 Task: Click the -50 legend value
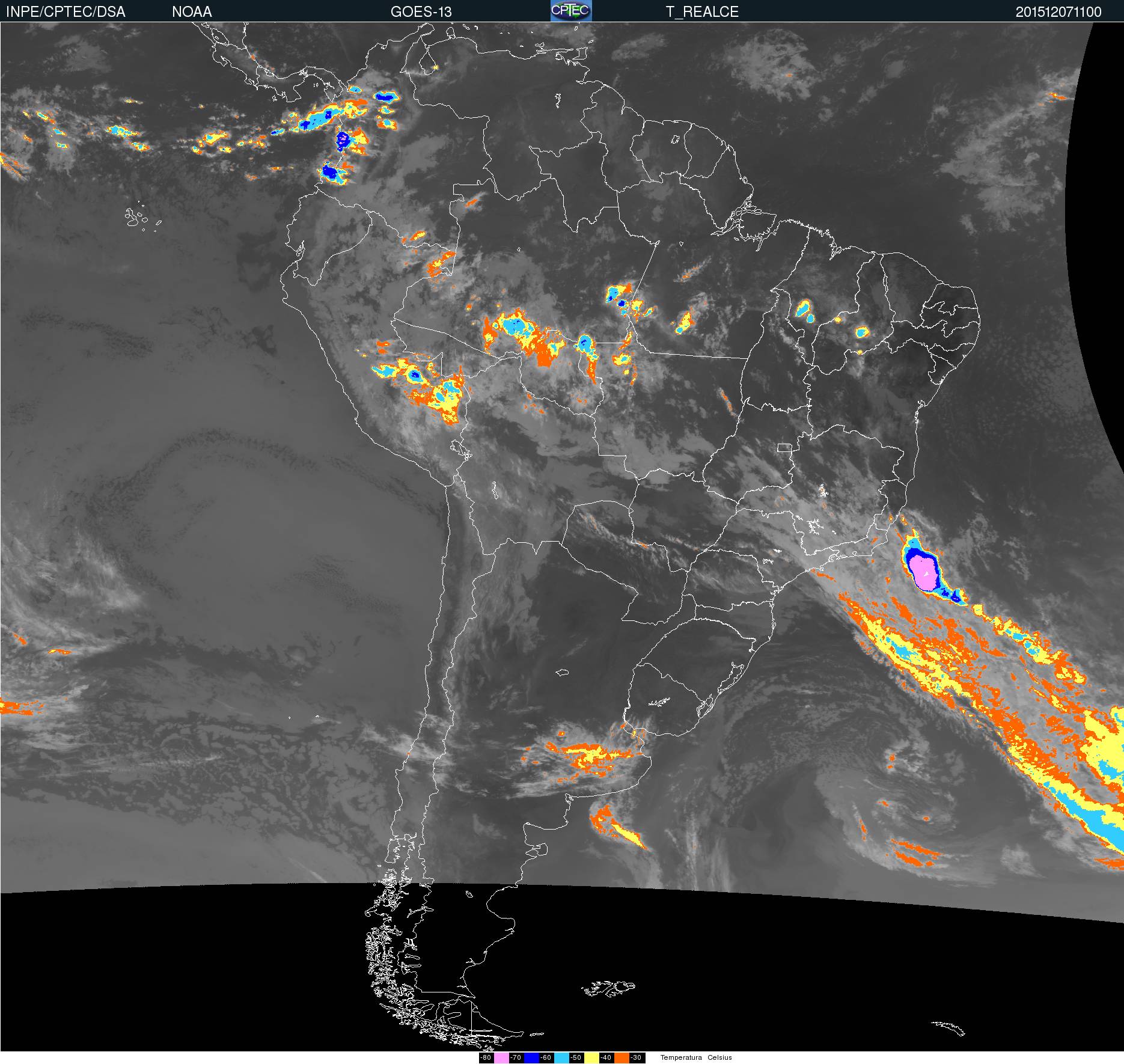tap(576, 1057)
